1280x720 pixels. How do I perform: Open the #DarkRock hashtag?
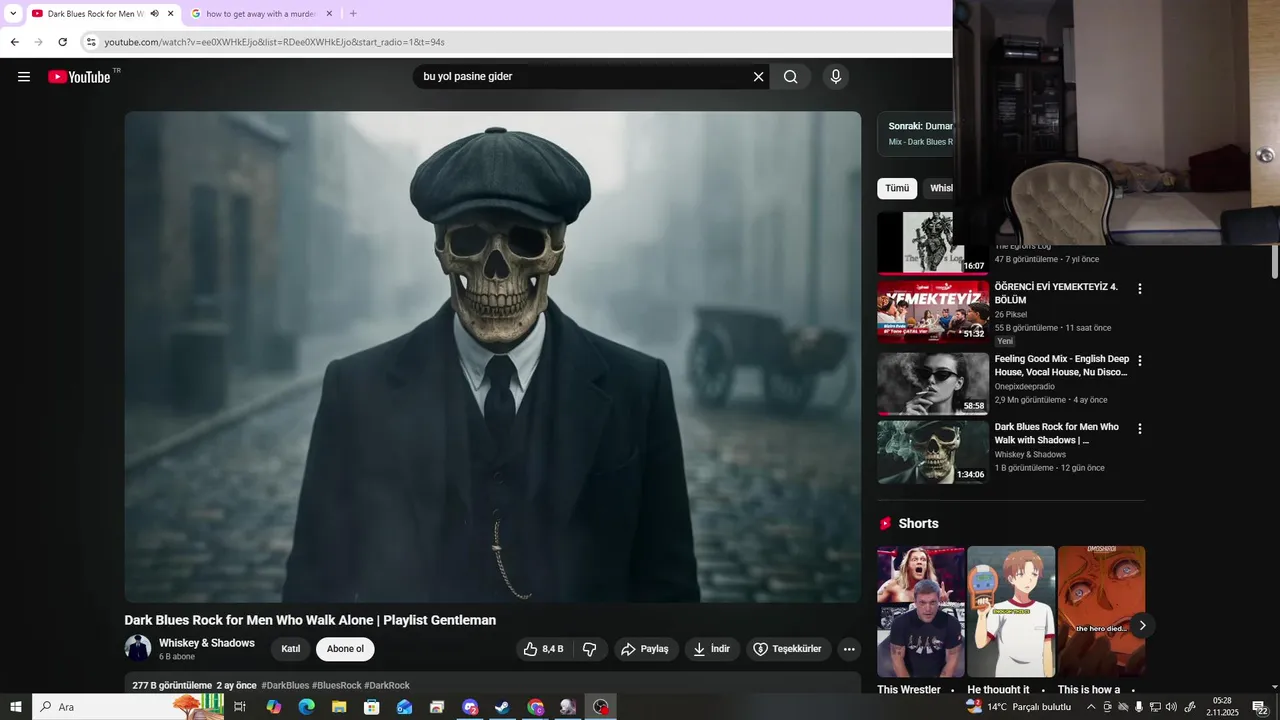pos(387,685)
